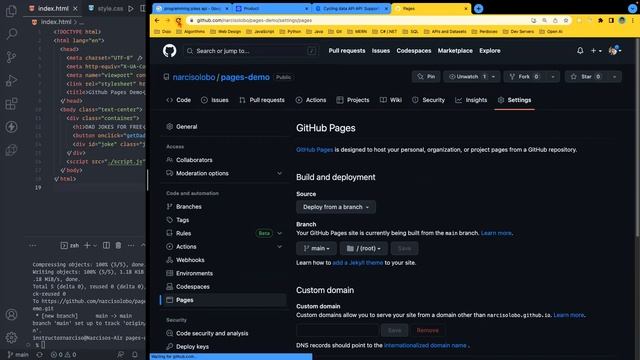640x360 pixels.
Task: Click pages-demo repository link
Action: (245, 77)
